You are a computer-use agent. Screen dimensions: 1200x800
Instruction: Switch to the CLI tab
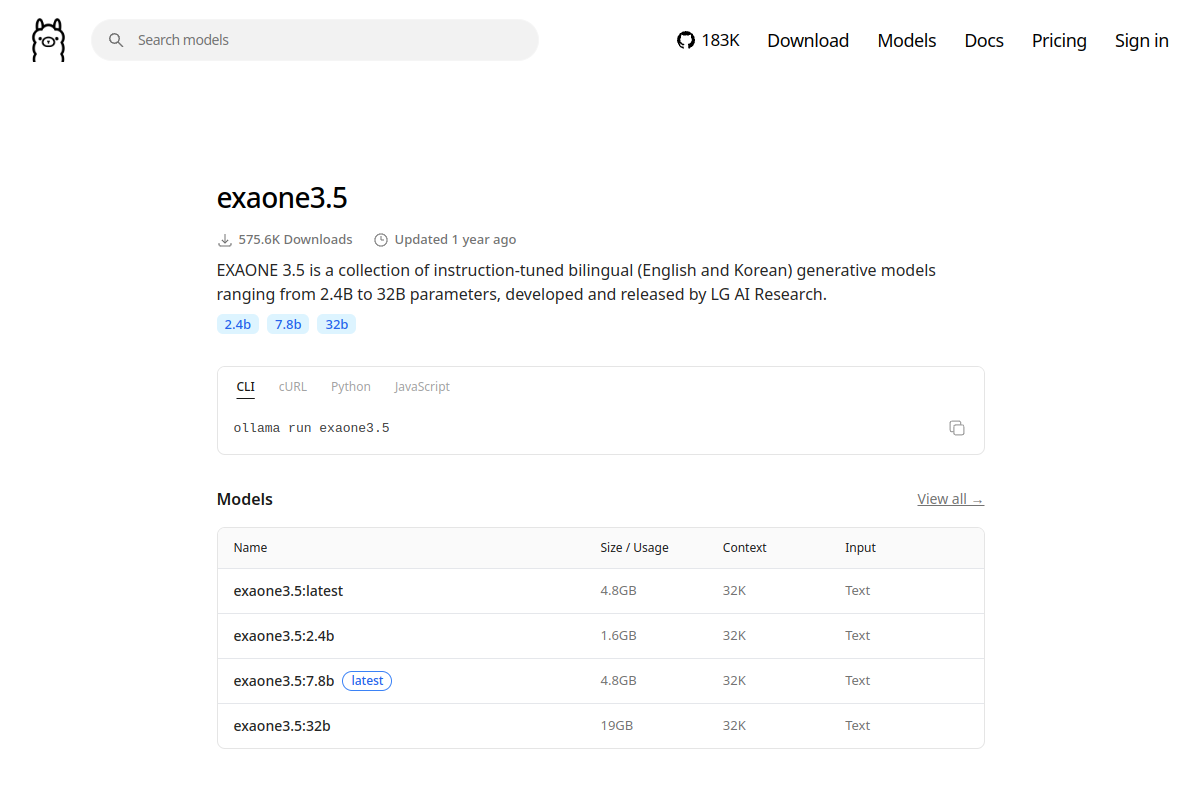[245, 387]
